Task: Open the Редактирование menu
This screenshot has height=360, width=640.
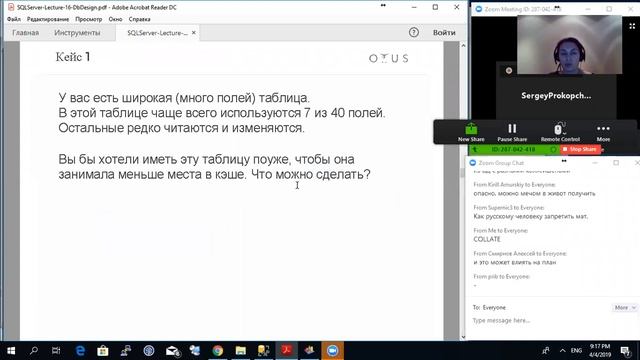Action: click(x=48, y=19)
